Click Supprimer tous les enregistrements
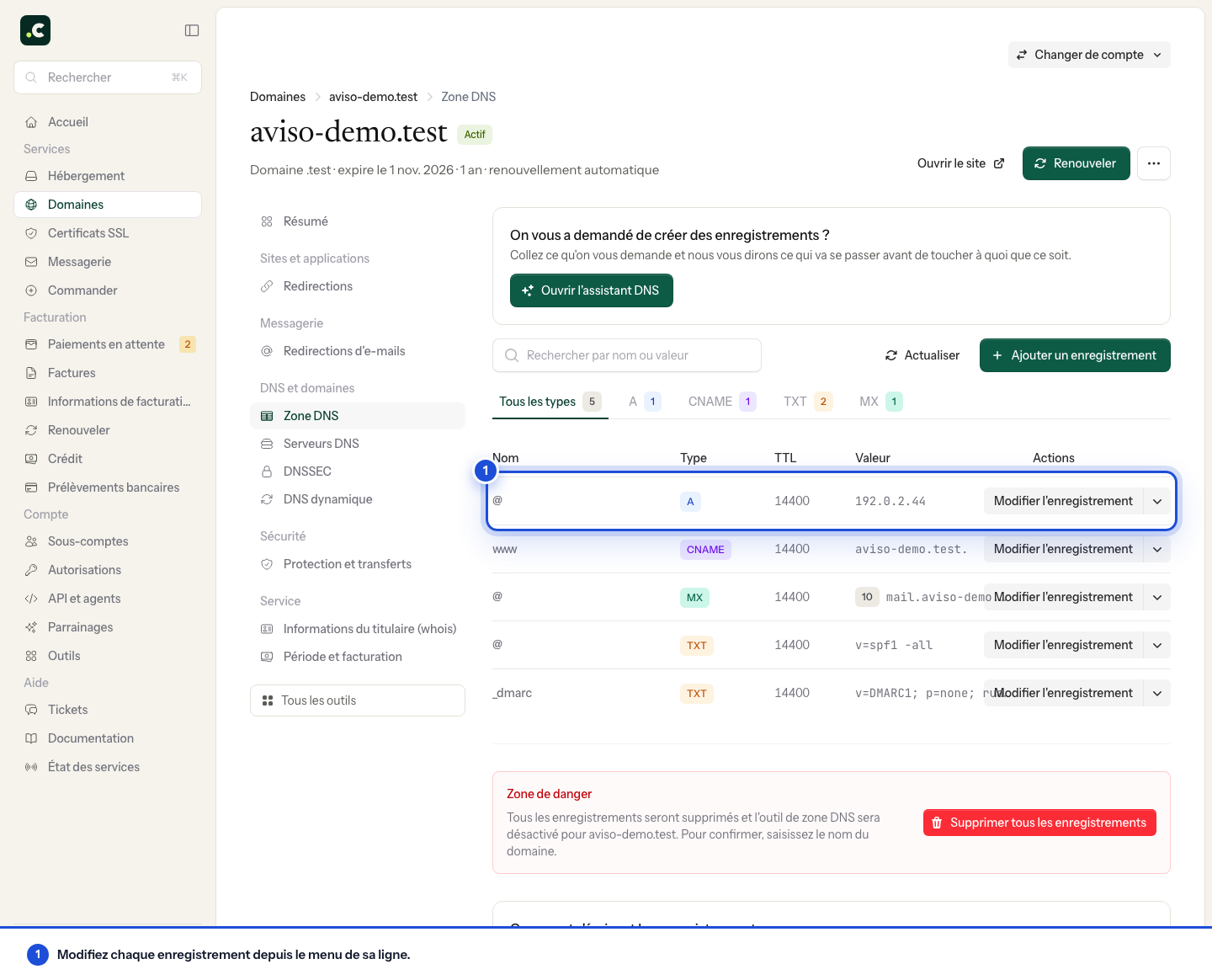This screenshot has width=1212, height=980. coord(1039,823)
